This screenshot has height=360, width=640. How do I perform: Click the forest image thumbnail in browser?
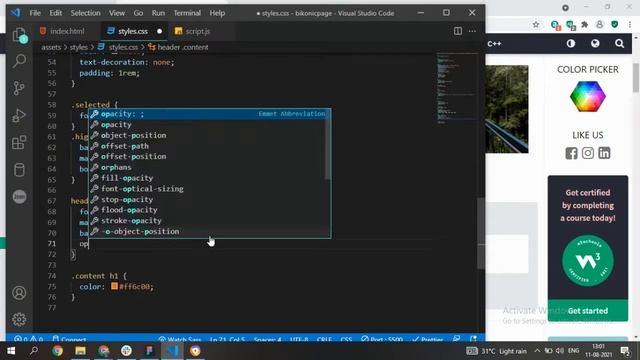coord(507,109)
